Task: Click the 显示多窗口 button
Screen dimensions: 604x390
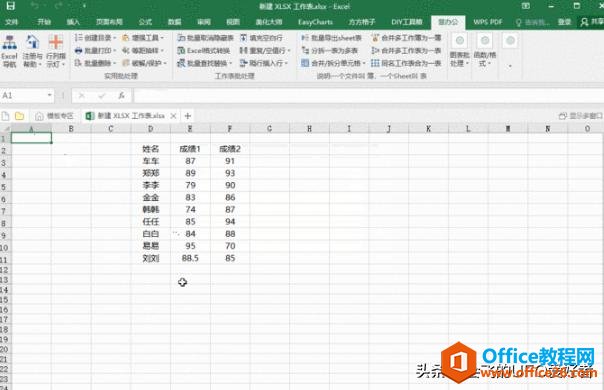Action: [x=581, y=116]
